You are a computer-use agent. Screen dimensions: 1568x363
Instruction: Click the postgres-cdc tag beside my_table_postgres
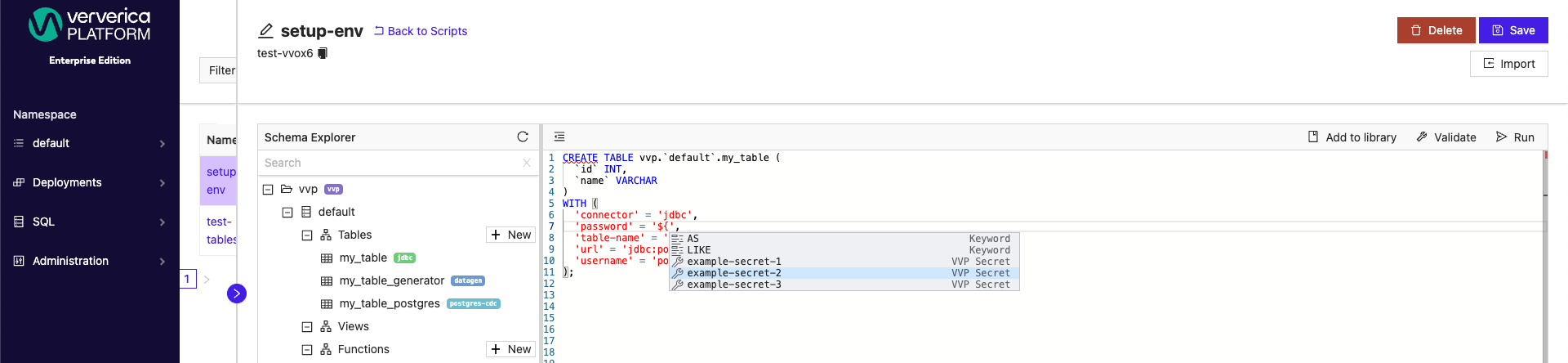[474, 303]
